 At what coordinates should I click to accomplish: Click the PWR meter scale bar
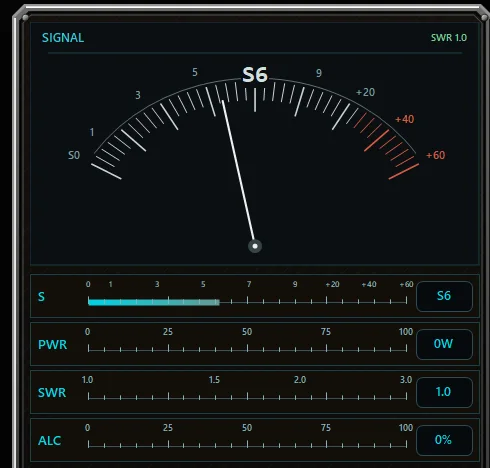(x=247, y=349)
